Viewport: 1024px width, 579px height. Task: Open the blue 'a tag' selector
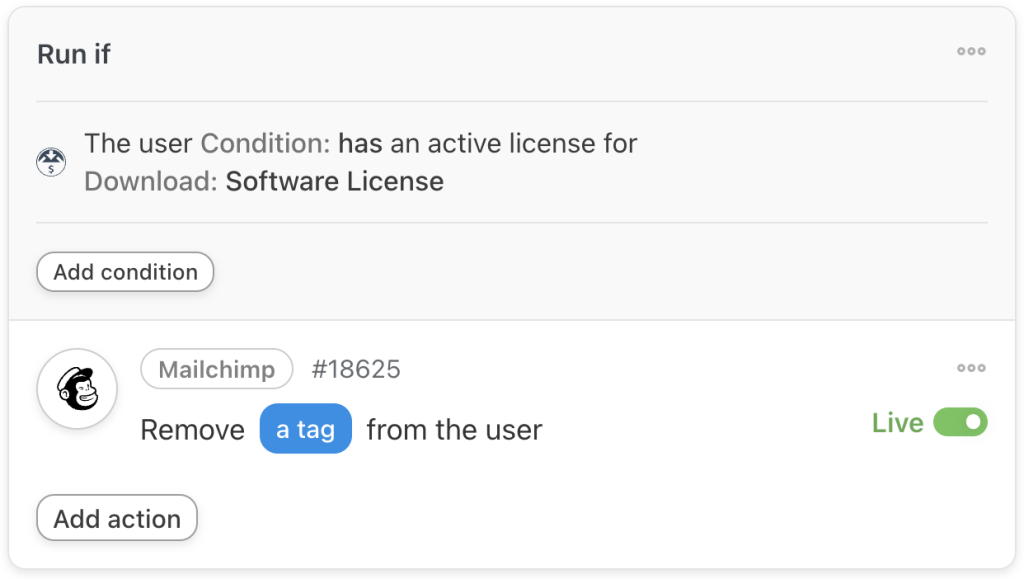pyautogui.click(x=306, y=428)
